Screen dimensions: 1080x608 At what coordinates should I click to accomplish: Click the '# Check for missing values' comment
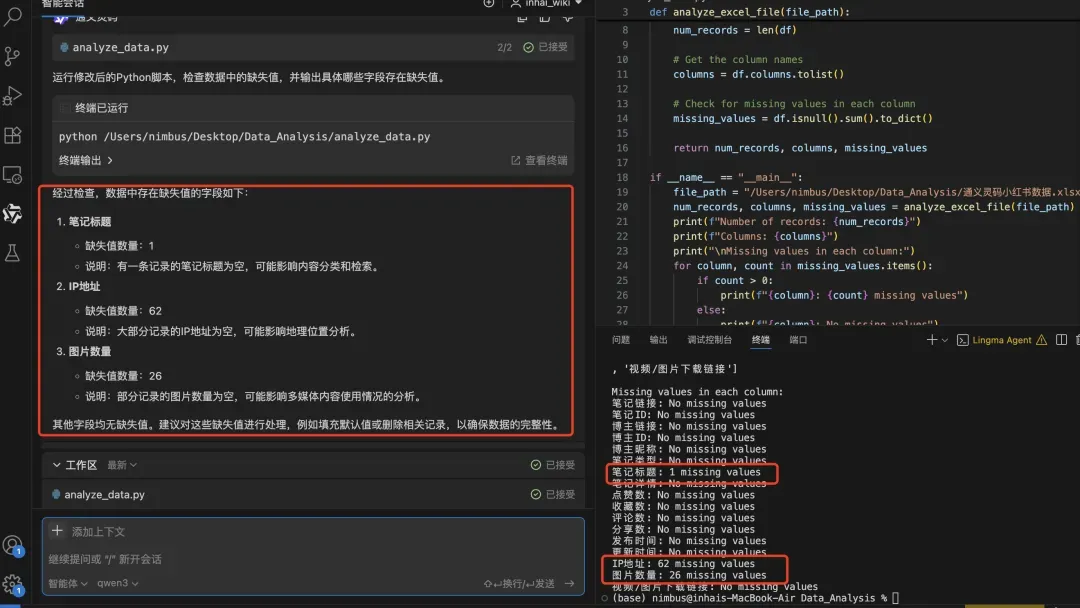[x=794, y=103]
